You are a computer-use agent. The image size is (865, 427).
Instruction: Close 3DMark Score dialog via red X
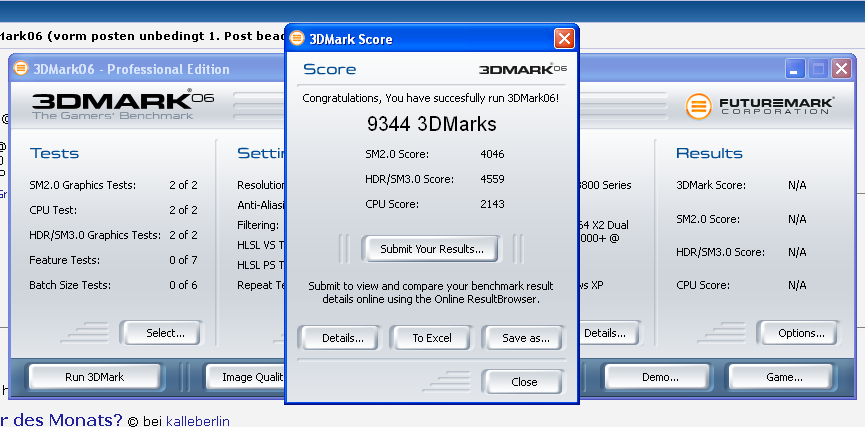pyautogui.click(x=564, y=39)
